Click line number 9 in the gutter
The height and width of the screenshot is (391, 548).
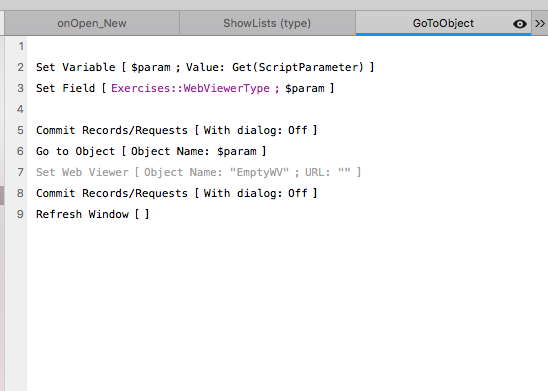coord(20,214)
